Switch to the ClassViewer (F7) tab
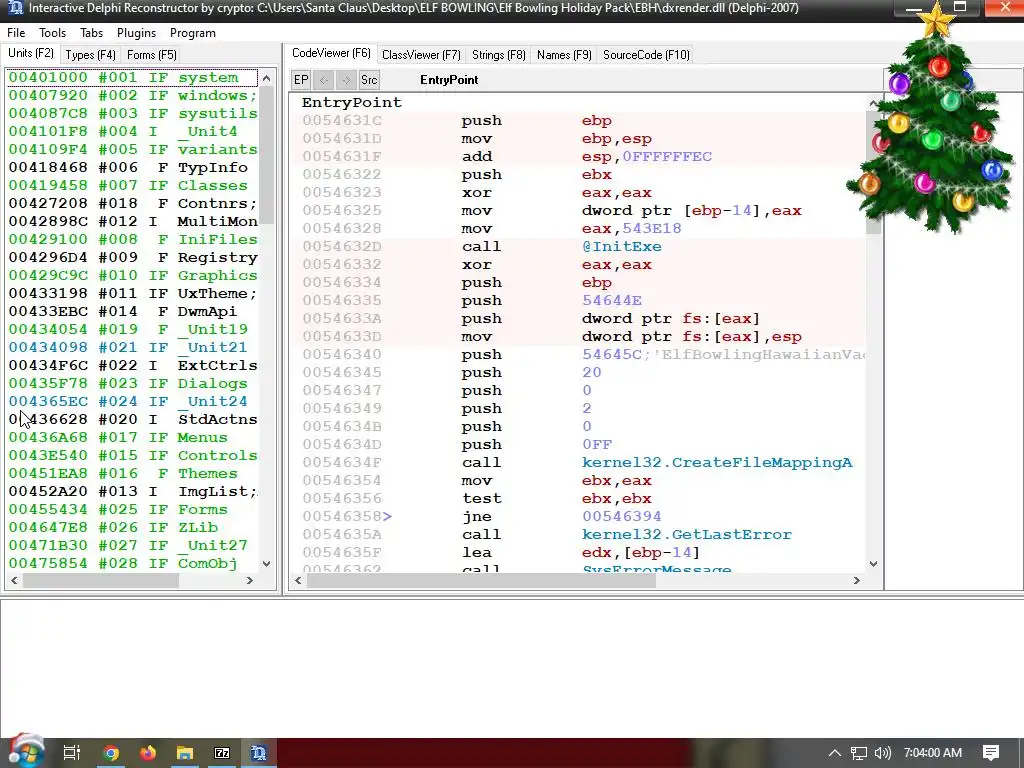The width and height of the screenshot is (1024, 768). pyautogui.click(x=421, y=55)
